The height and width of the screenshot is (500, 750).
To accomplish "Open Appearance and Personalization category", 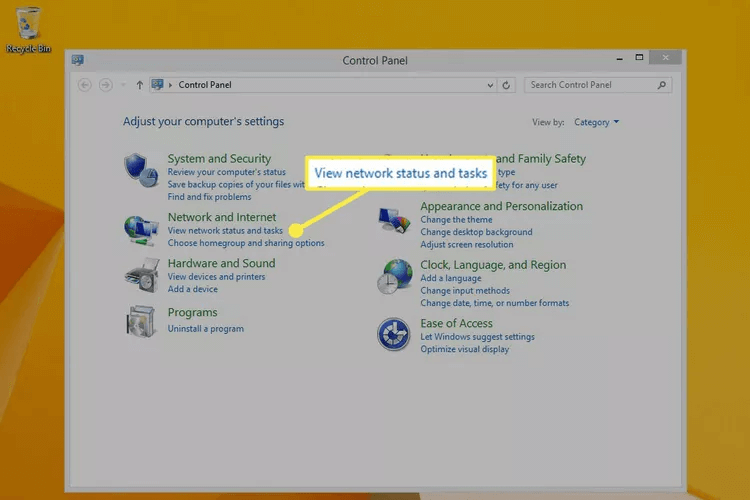I will 501,206.
